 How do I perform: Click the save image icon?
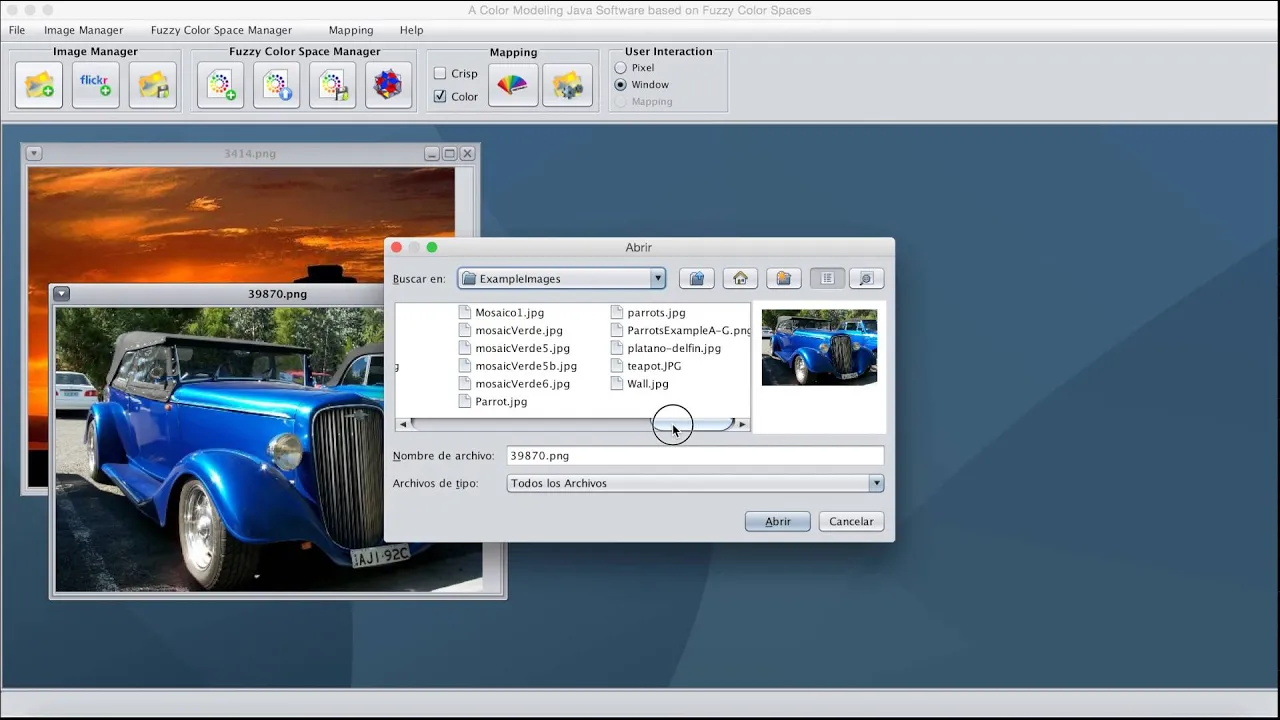[153, 85]
